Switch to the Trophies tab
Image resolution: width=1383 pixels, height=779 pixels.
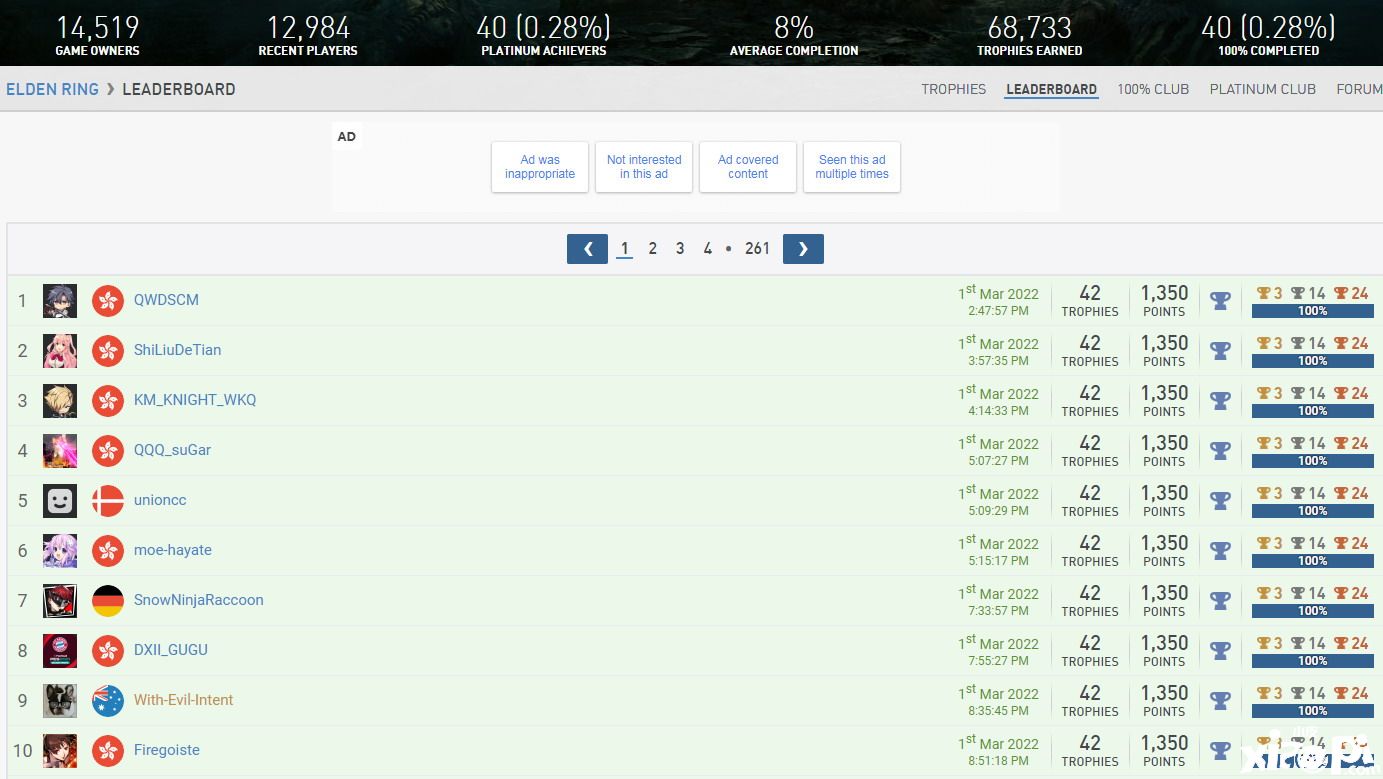coord(954,89)
